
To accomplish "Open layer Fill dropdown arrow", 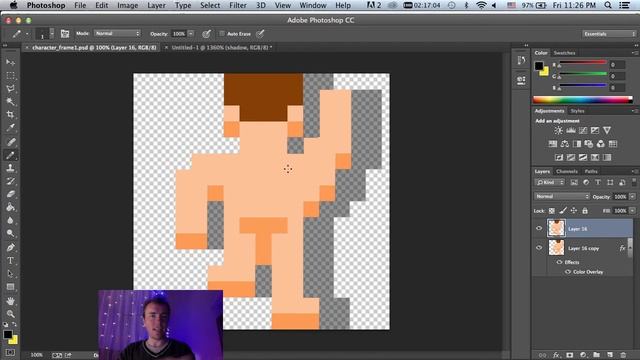I will pyautogui.click(x=632, y=211).
